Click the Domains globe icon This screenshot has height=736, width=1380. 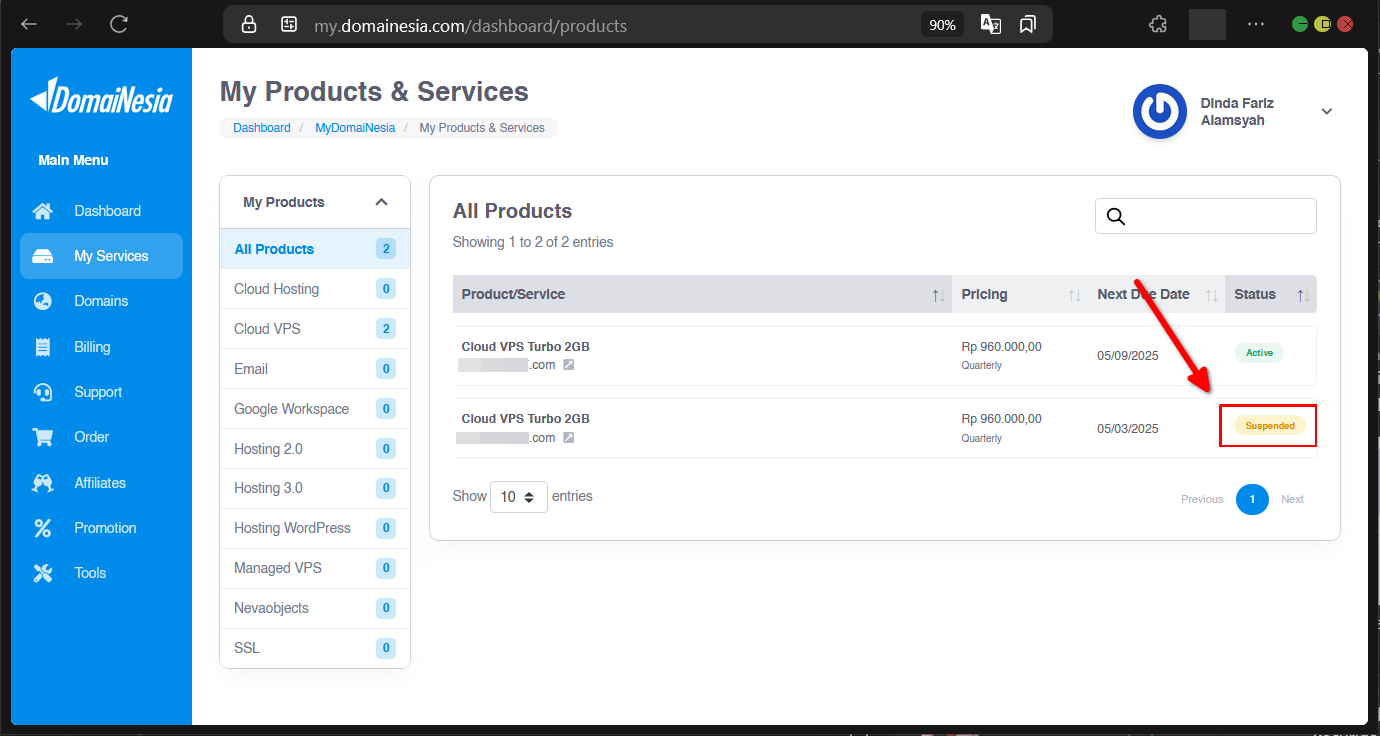(x=42, y=301)
